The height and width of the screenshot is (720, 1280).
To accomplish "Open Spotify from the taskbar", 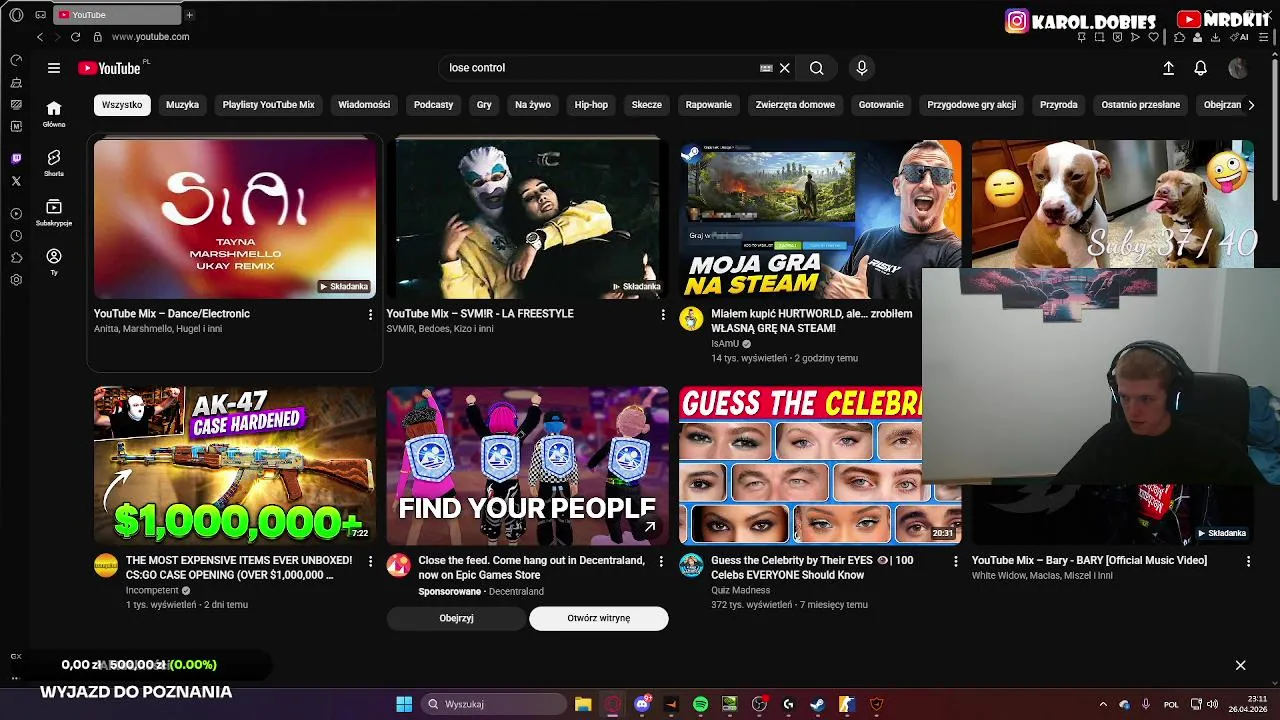I will coord(700,704).
